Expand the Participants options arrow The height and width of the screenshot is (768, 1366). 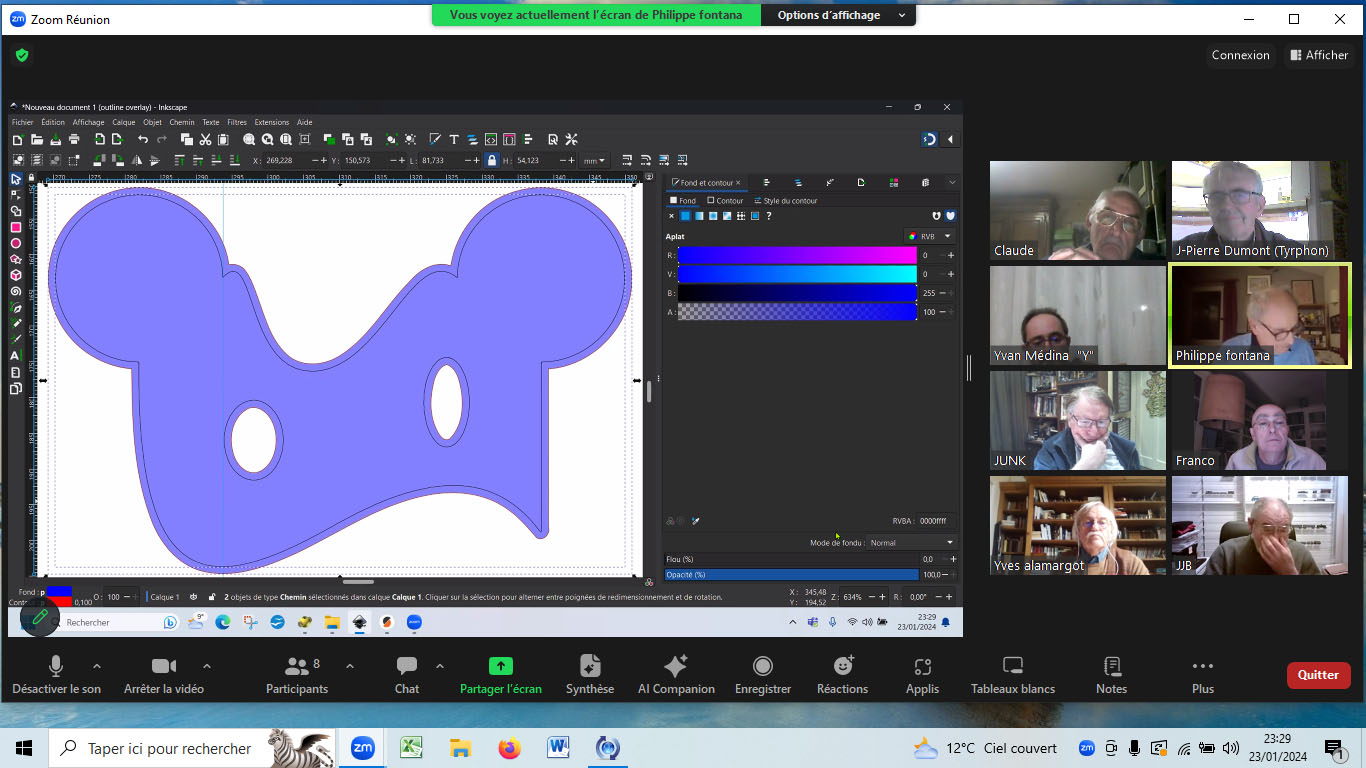click(350, 666)
